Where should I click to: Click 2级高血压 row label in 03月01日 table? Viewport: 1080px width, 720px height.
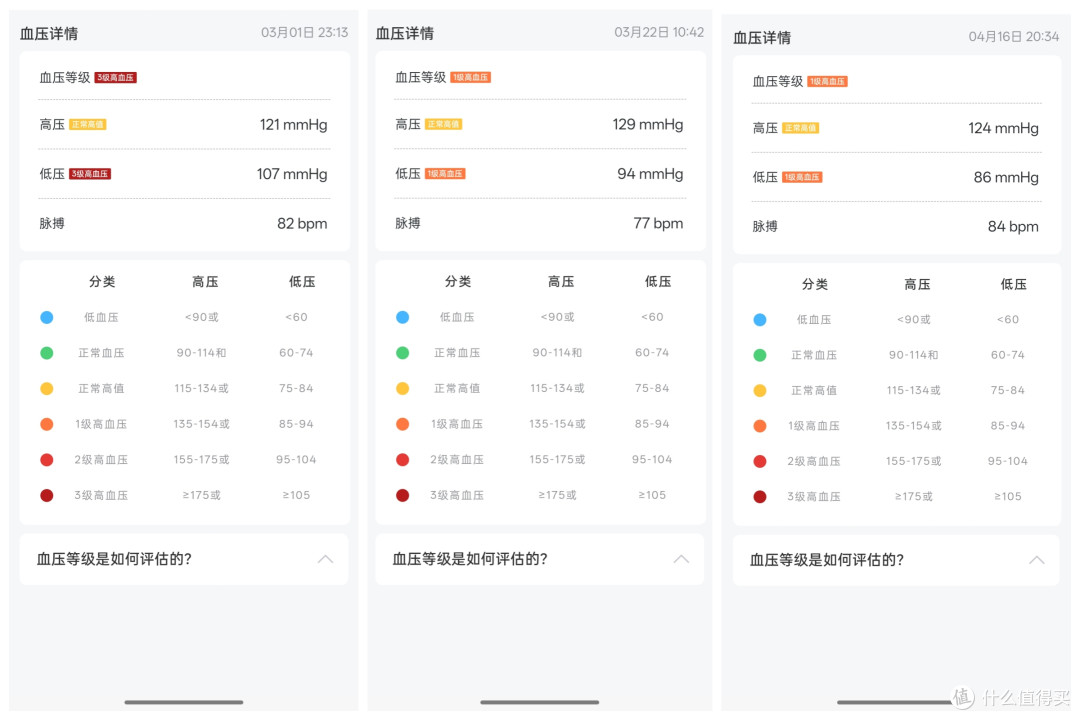click(x=101, y=460)
